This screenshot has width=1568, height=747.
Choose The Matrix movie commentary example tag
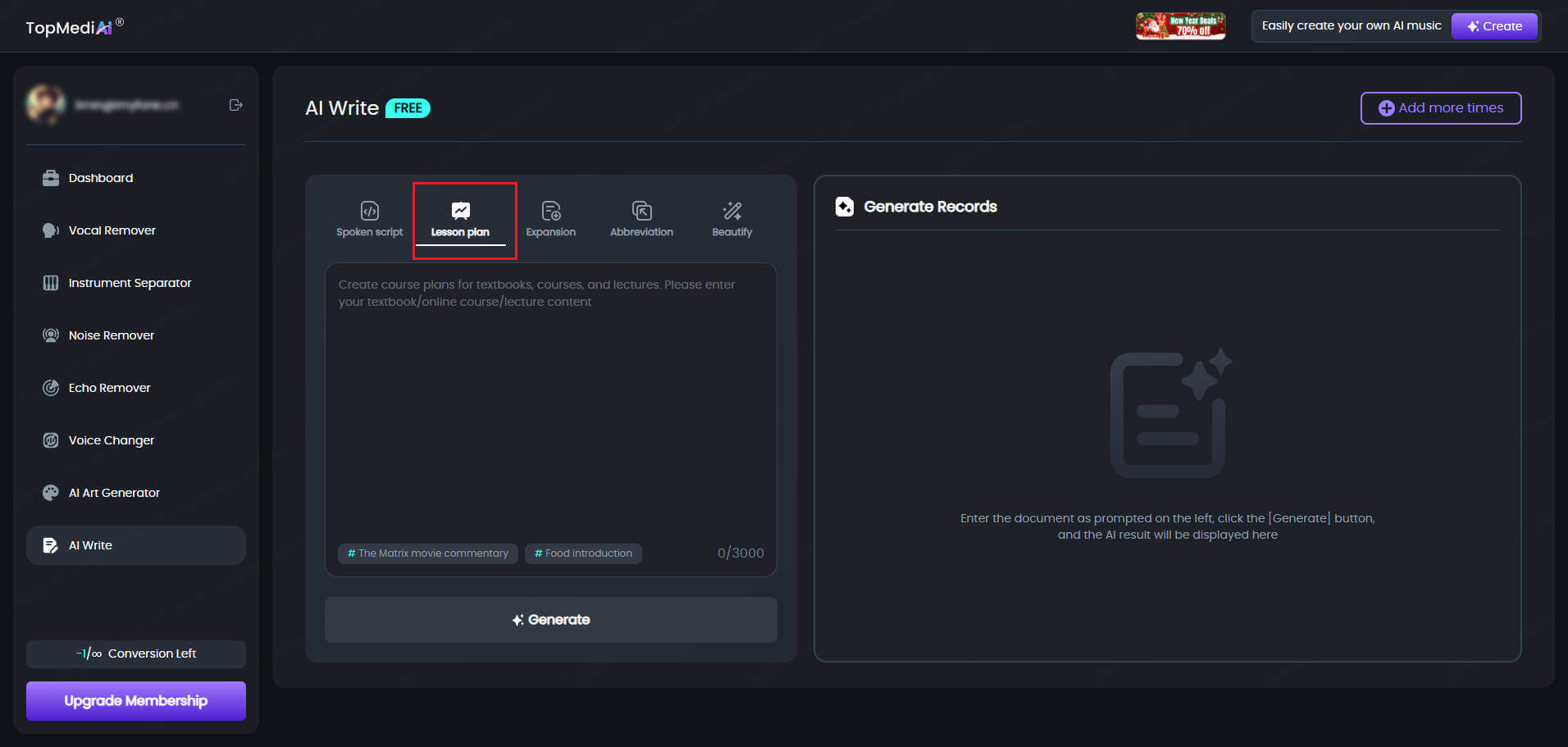point(428,553)
